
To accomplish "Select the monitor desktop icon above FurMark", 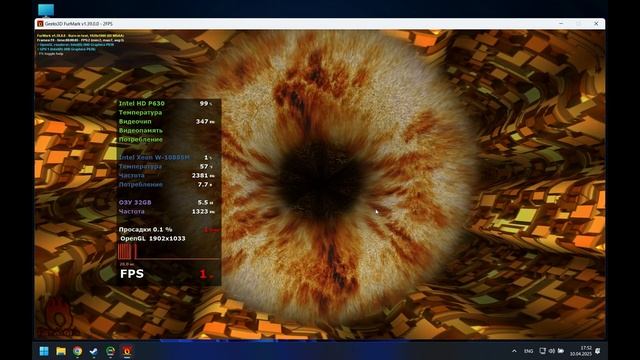I will click(46, 10).
